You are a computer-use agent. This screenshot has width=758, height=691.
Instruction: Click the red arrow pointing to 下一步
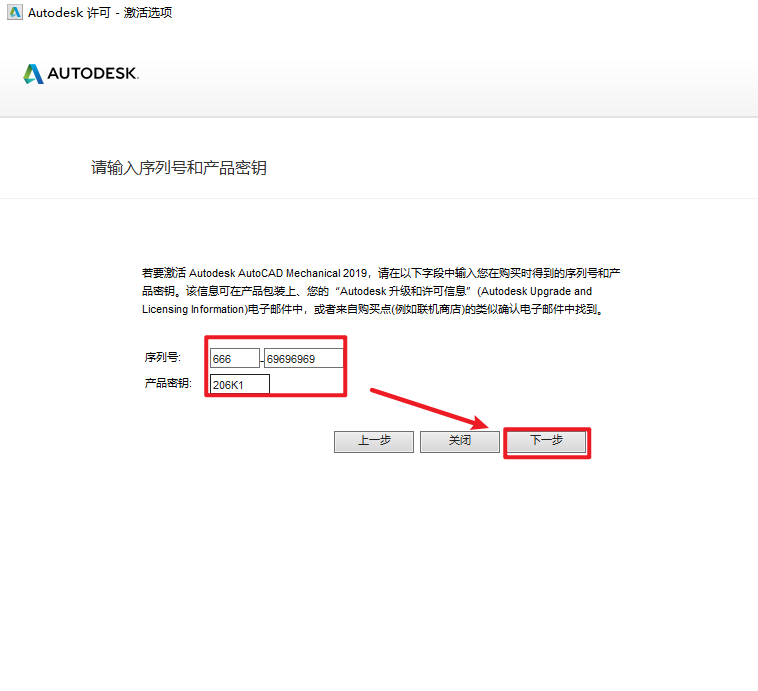(428, 406)
